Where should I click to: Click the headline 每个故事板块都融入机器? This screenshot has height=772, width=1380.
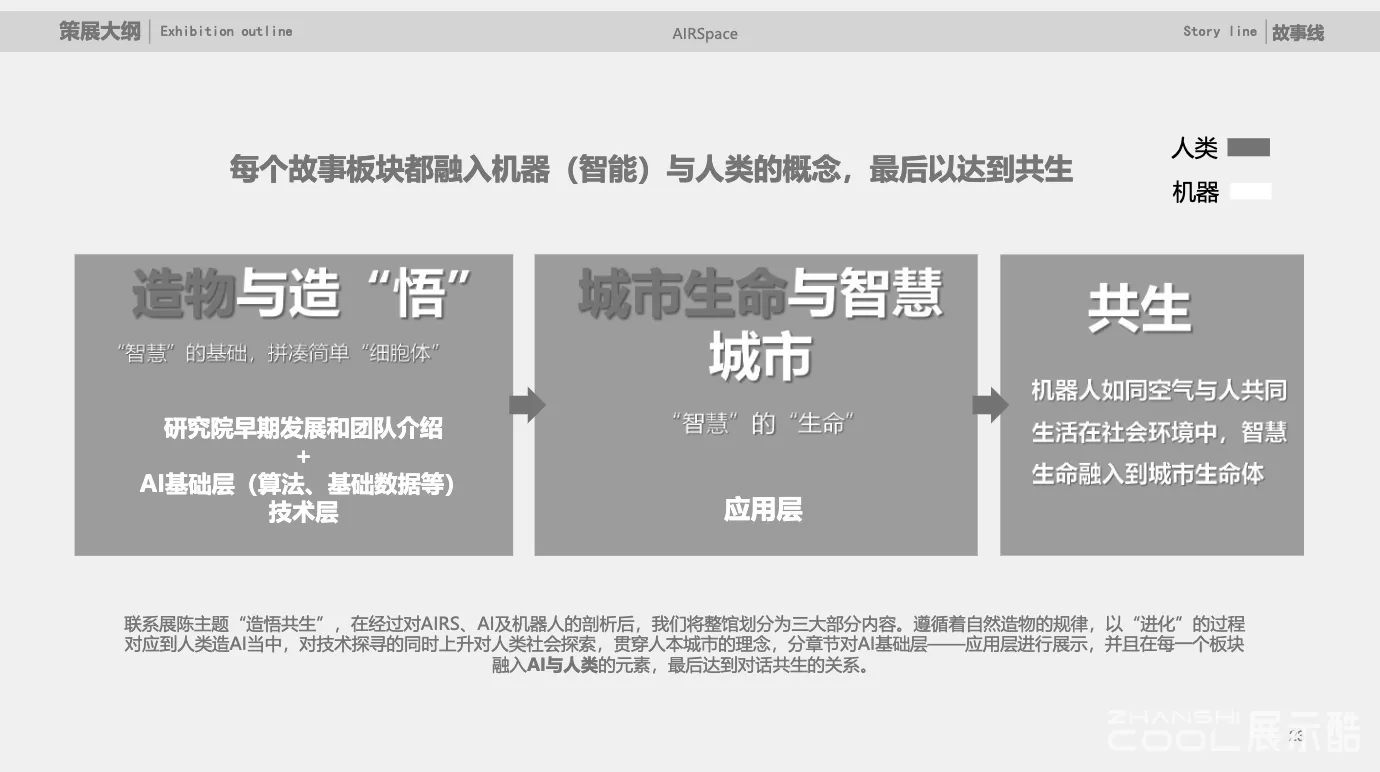point(651,169)
